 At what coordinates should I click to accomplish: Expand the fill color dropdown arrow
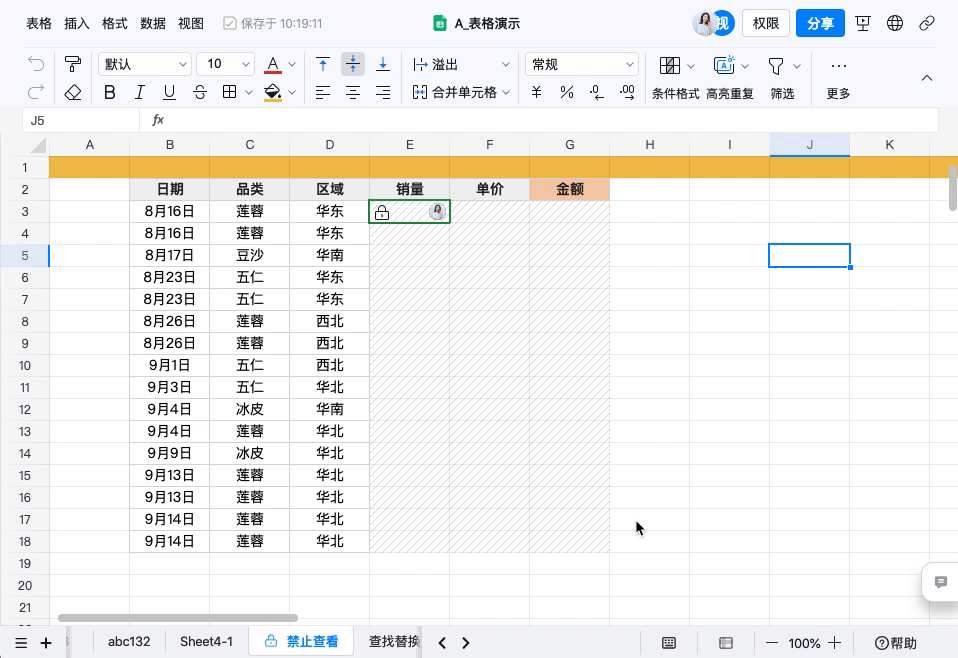[x=292, y=92]
